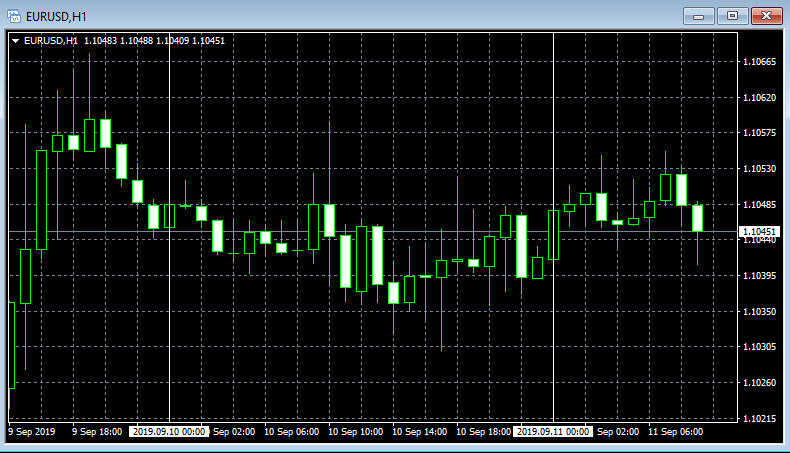Click the 10 Sep 14:00 time label
The width and height of the screenshot is (790, 453).
pos(419,432)
